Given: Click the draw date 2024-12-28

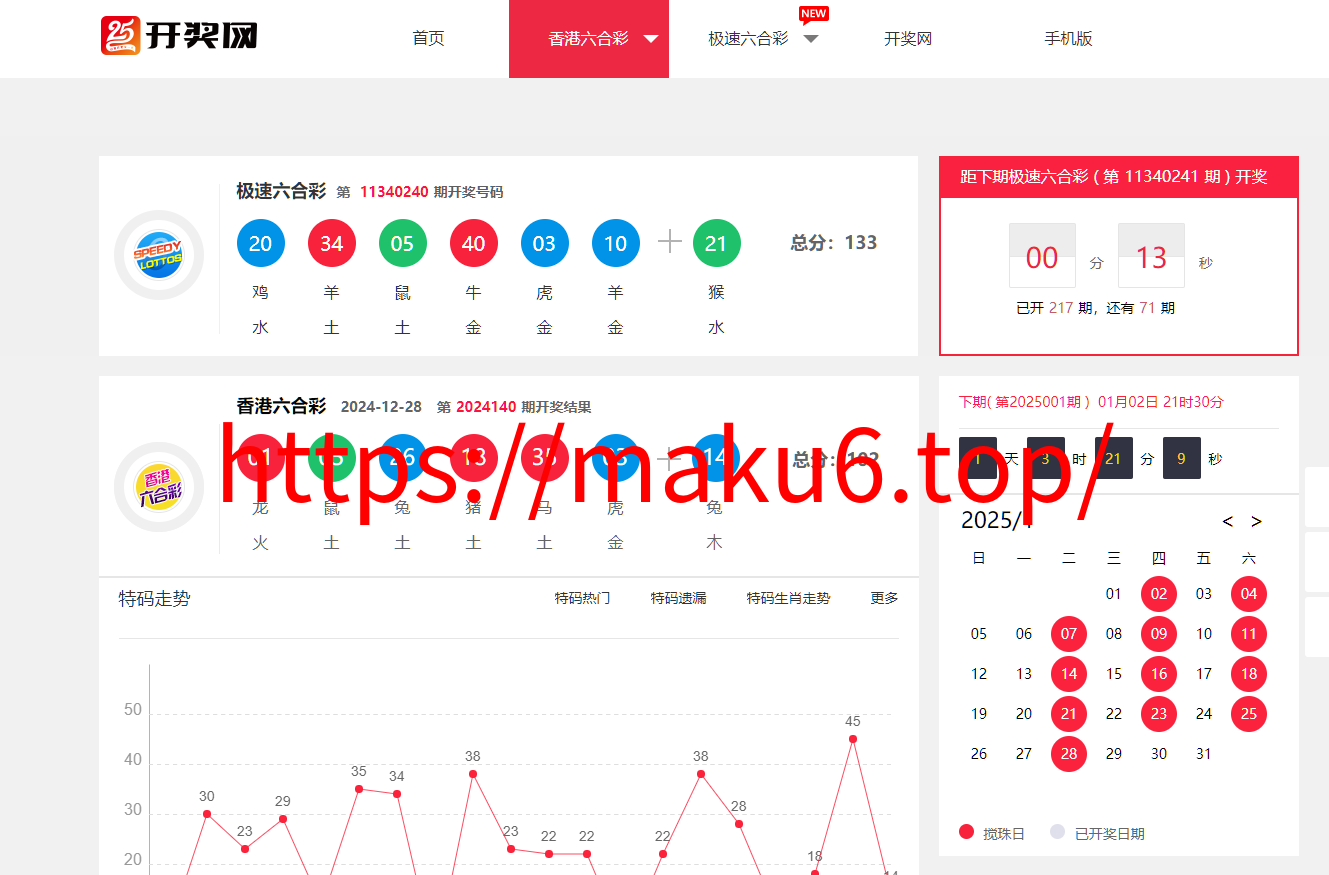Looking at the screenshot, I should [x=381, y=407].
